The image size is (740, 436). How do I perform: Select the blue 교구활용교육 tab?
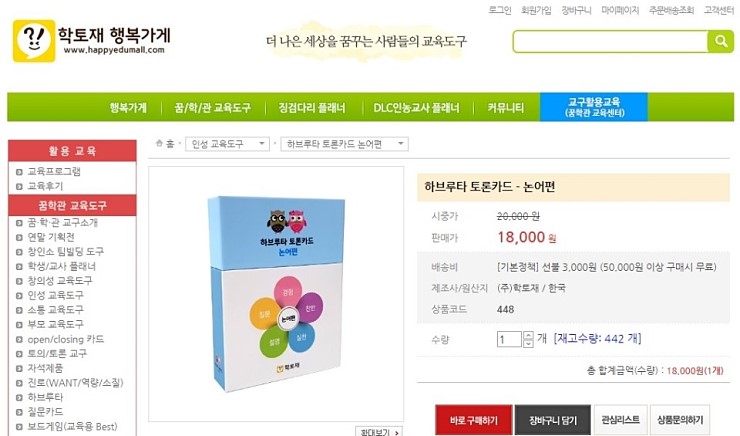coord(594,107)
